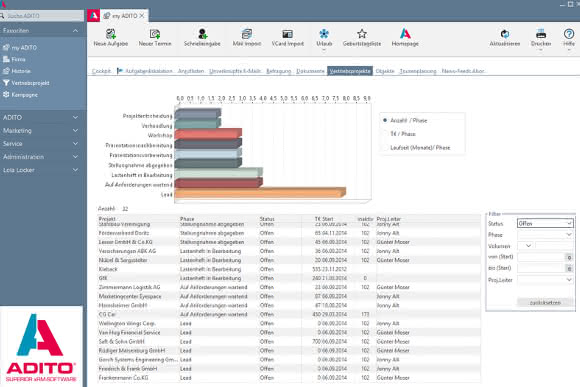Click the Projektentscheidung bar in chart
The width and height of the screenshot is (580, 387).
198,114
